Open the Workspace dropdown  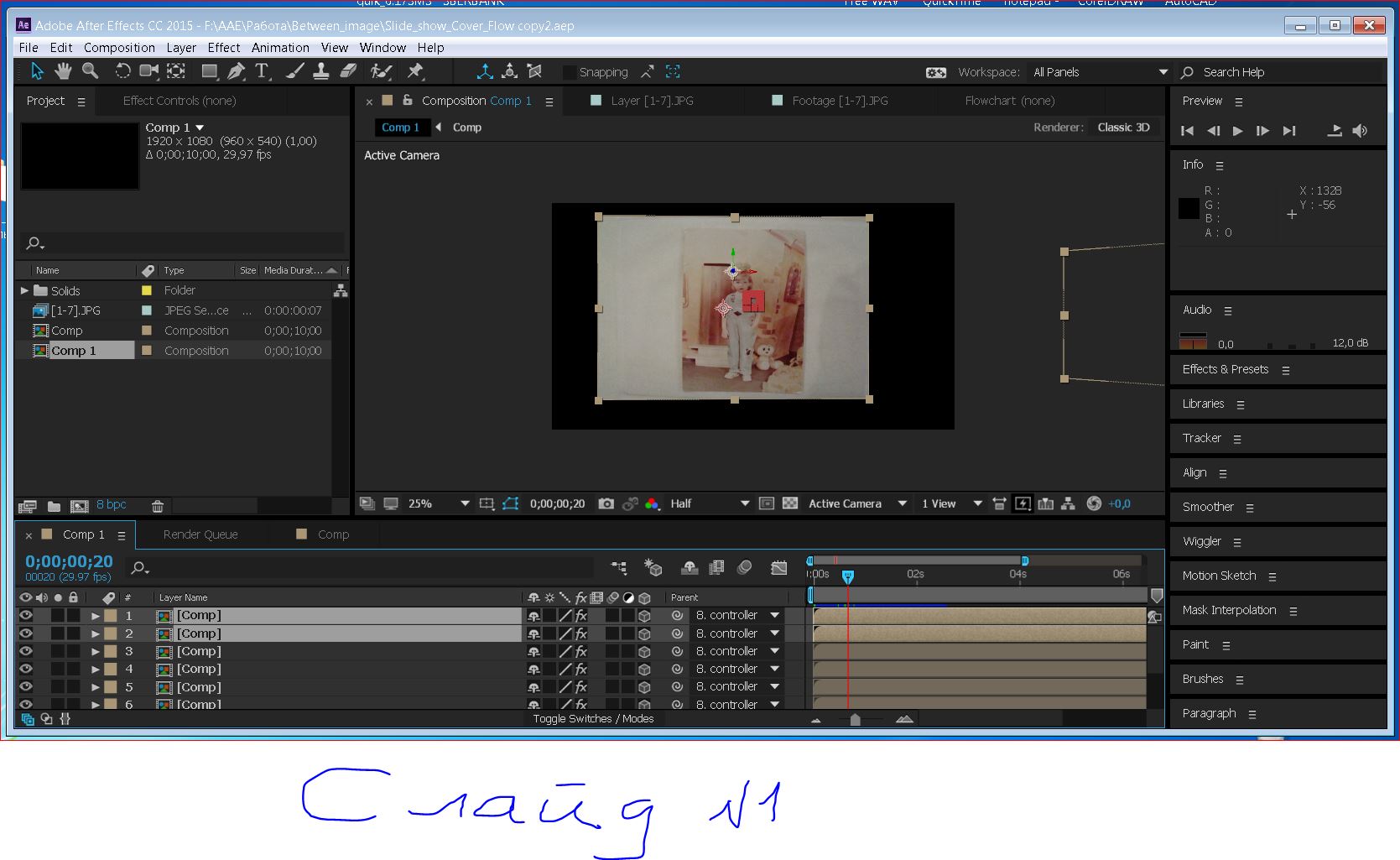pyautogui.click(x=1101, y=72)
